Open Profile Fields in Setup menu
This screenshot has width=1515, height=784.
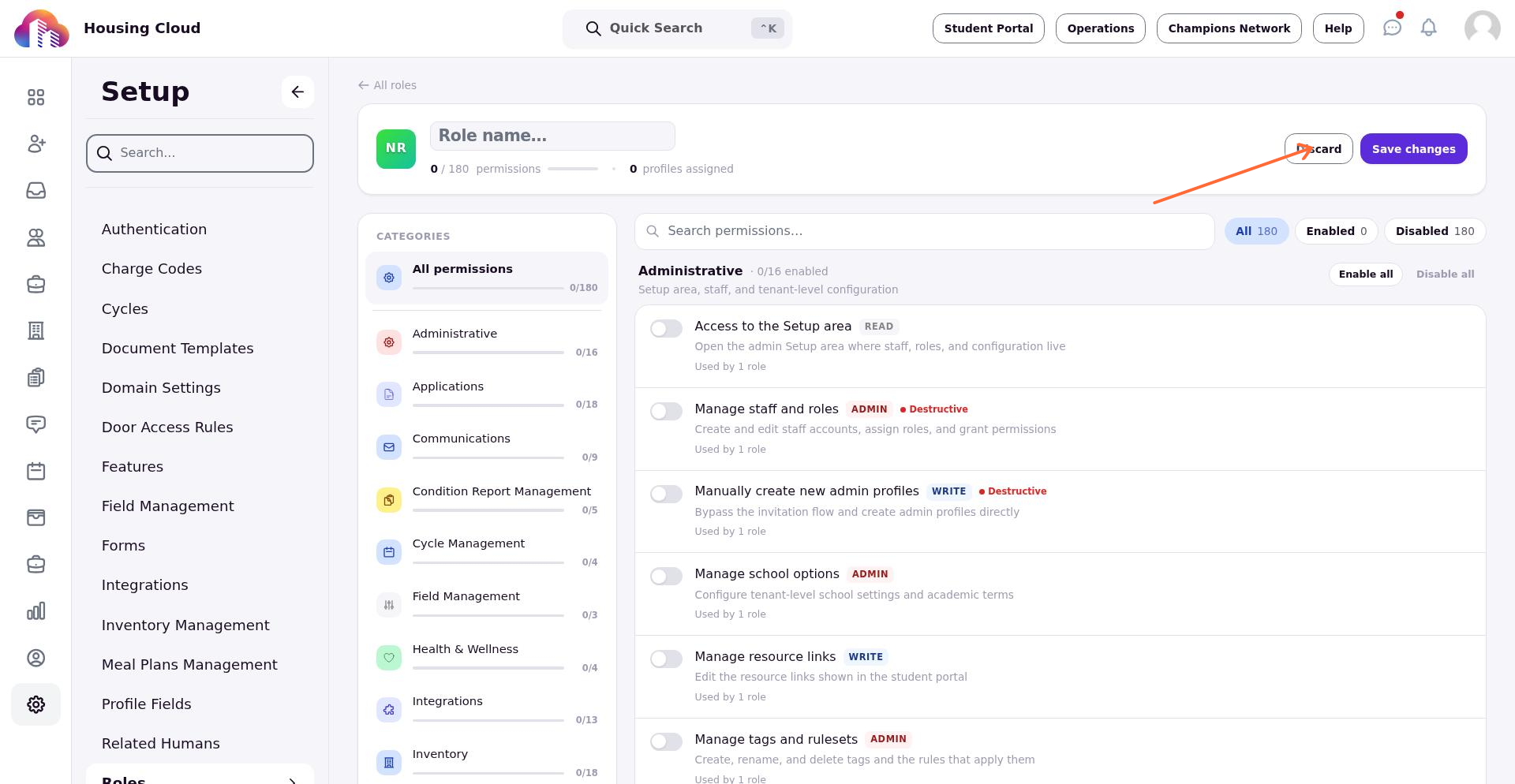tap(146, 704)
